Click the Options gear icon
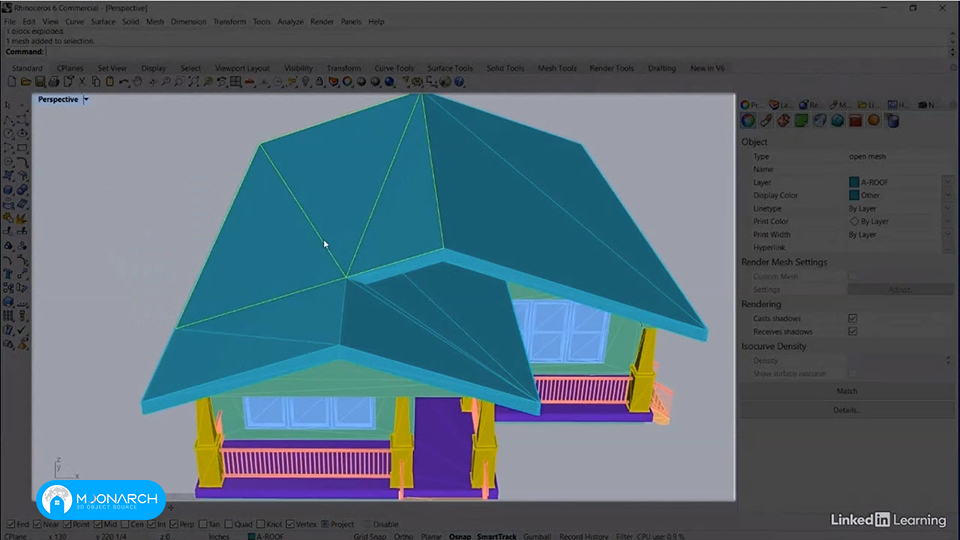 pos(418,81)
